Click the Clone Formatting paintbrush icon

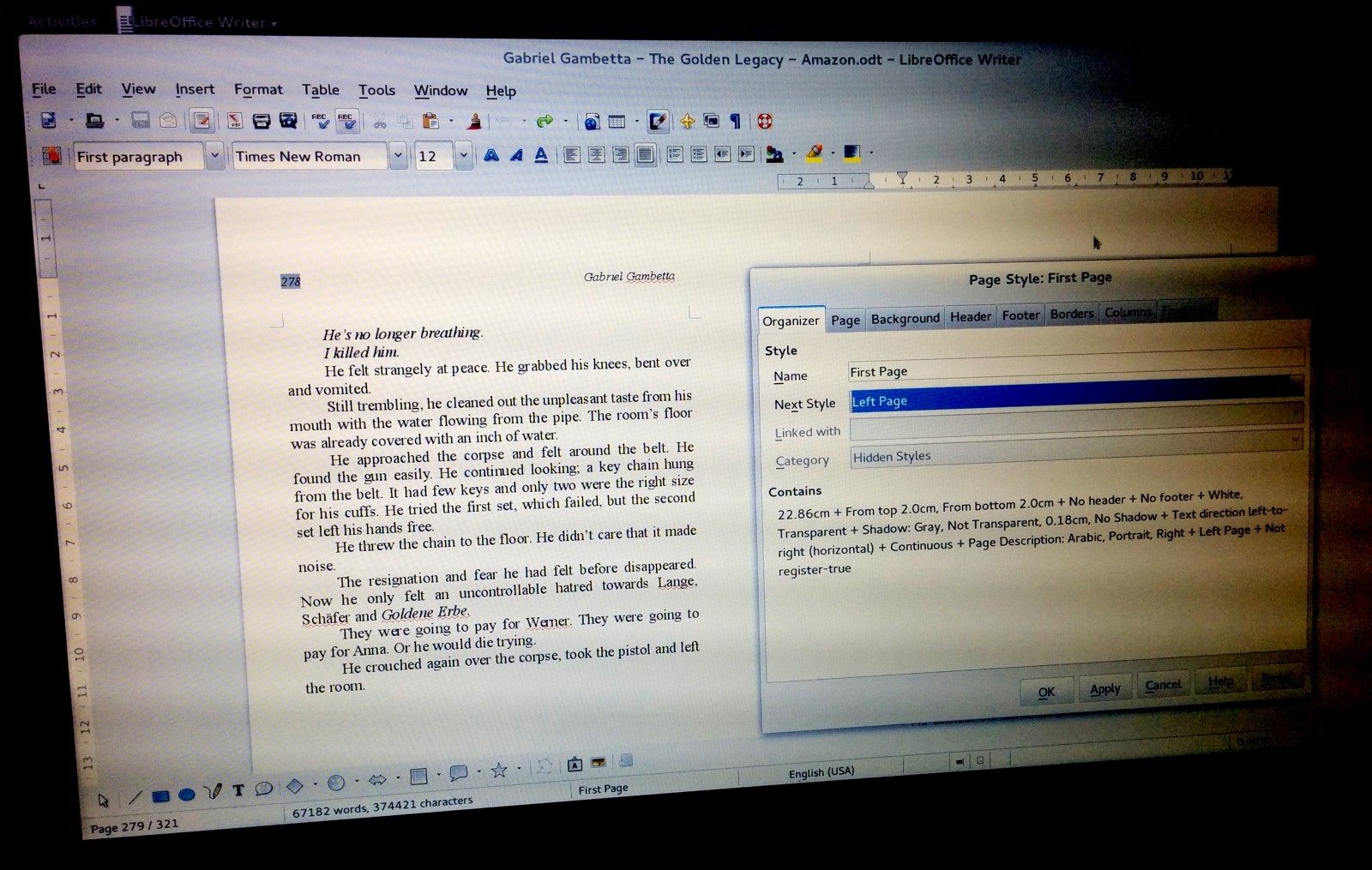[474, 121]
